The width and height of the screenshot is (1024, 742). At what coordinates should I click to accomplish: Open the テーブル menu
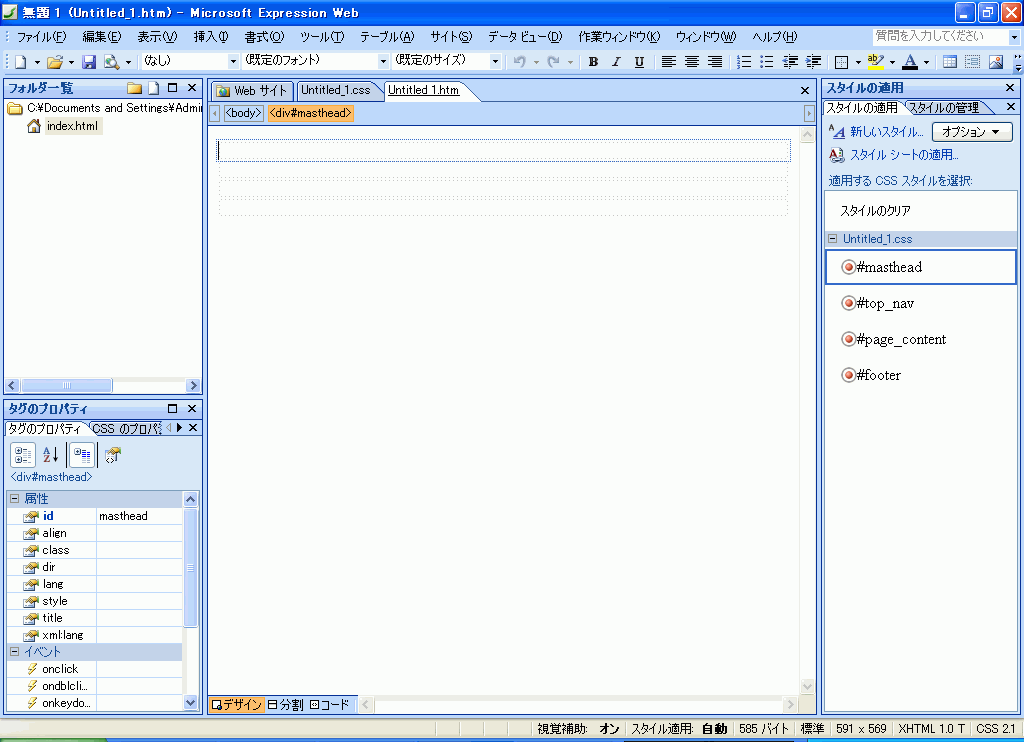coord(387,37)
